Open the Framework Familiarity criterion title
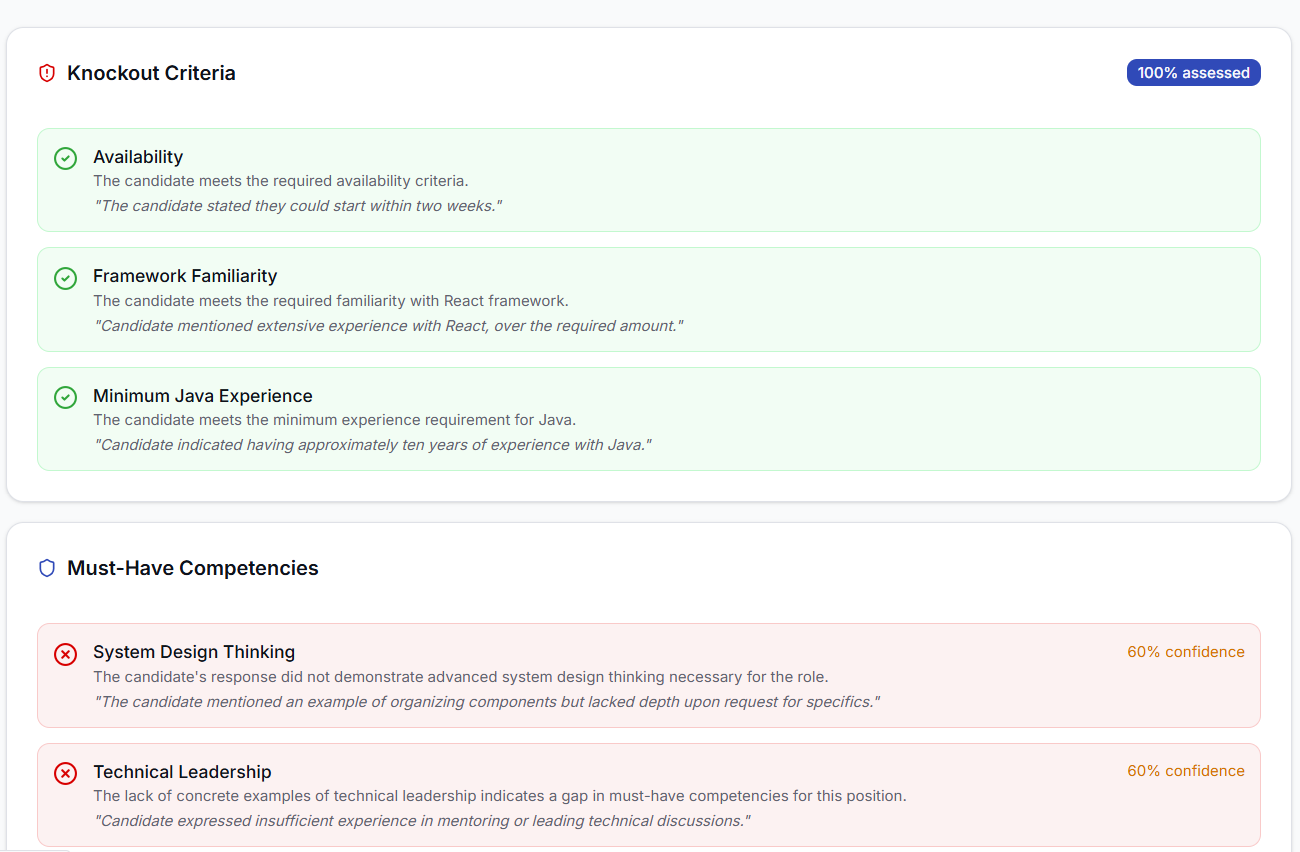Viewport: 1300px width, 852px height. [x=185, y=276]
